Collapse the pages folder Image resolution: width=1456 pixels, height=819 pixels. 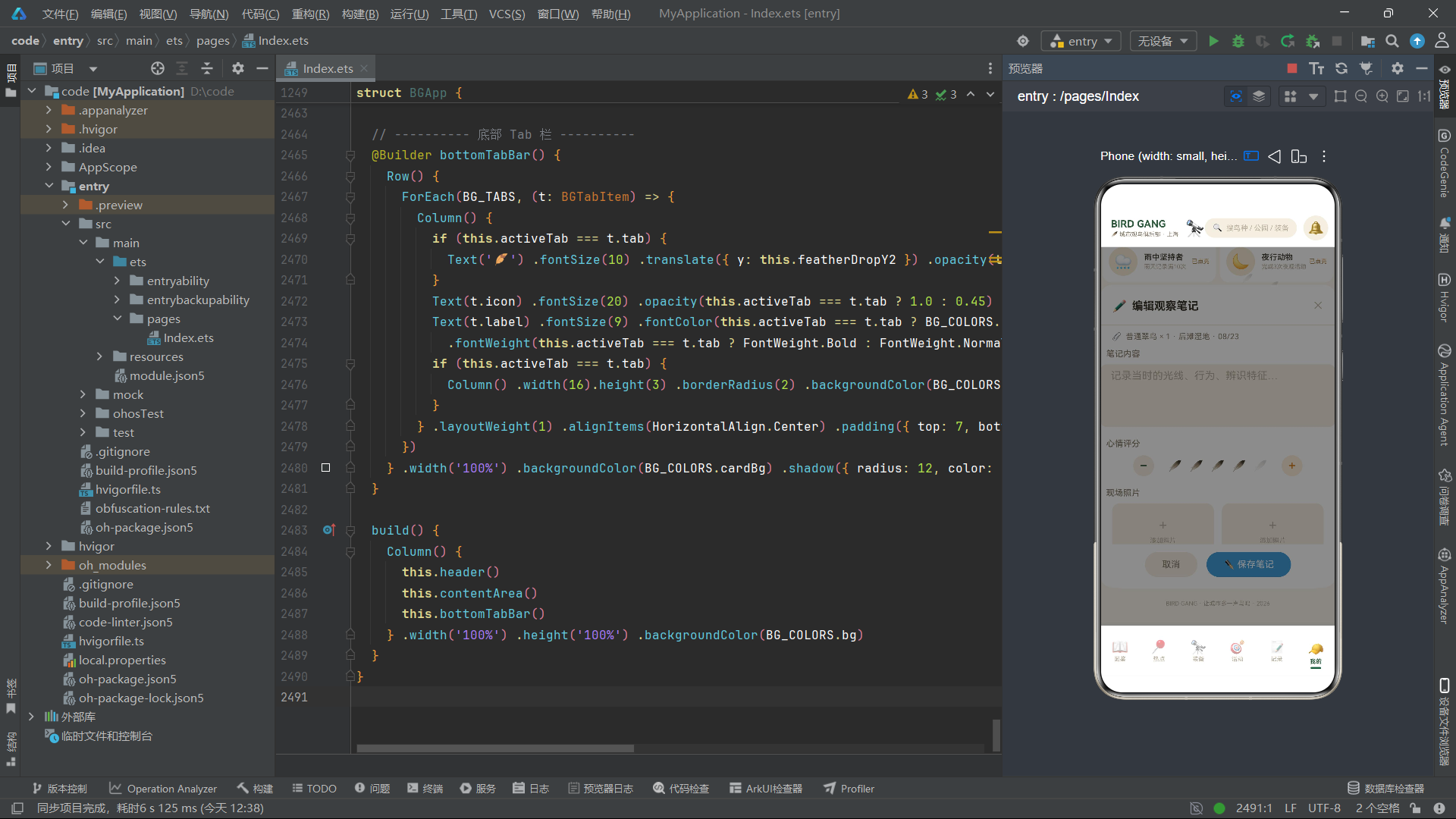pos(118,318)
